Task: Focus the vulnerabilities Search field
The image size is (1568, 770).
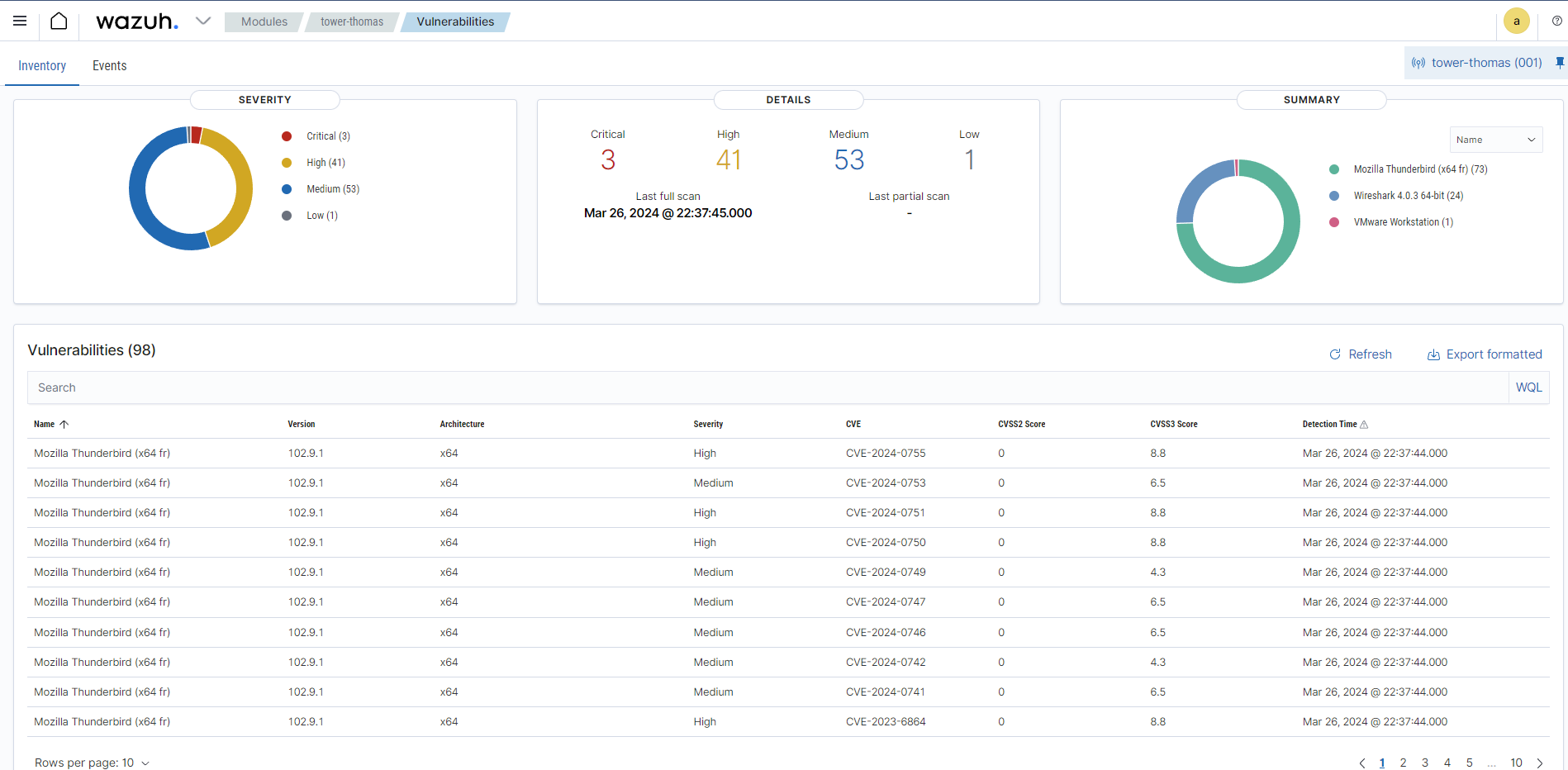Action: pos(768,387)
